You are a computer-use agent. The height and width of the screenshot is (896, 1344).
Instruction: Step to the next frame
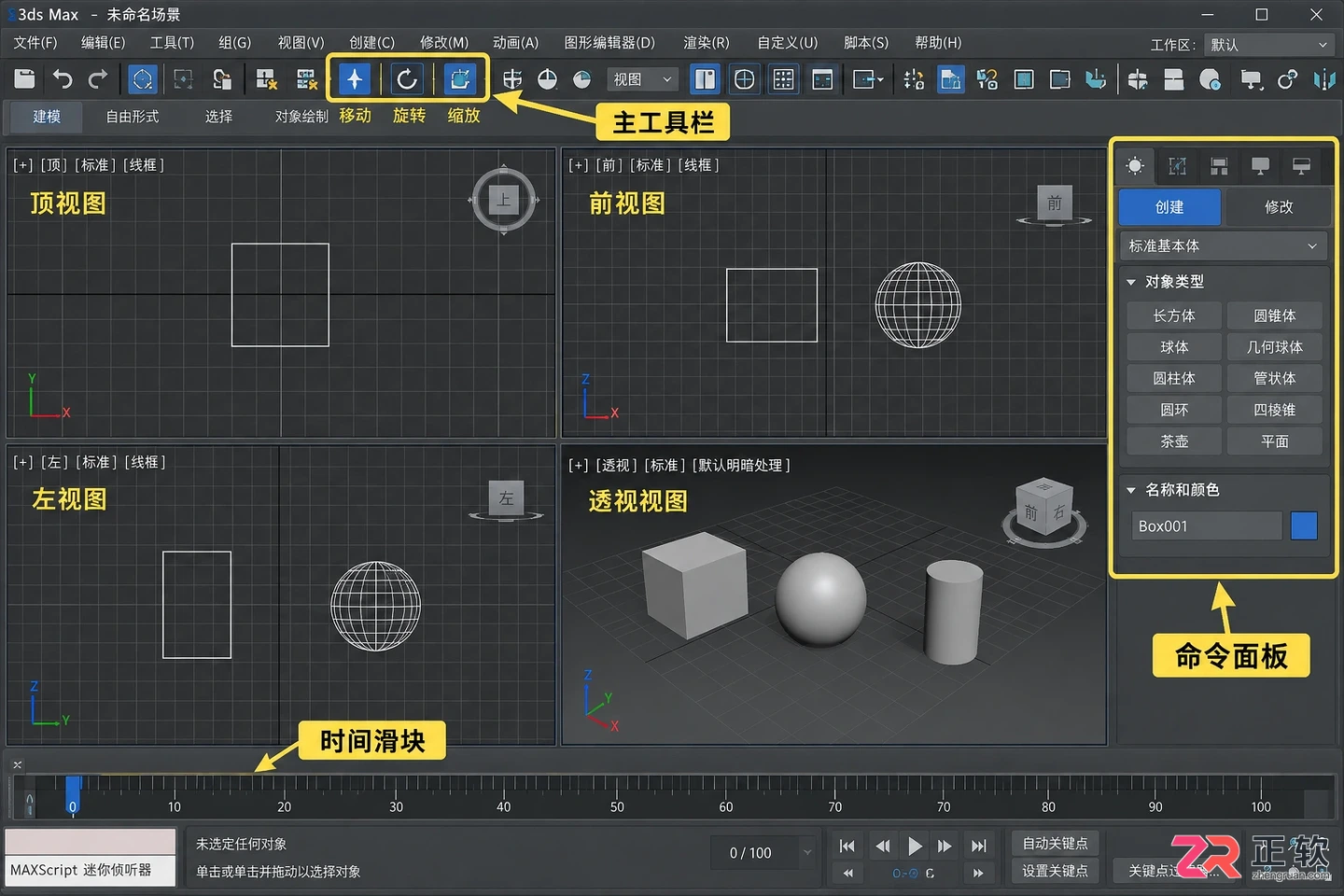(x=945, y=846)
